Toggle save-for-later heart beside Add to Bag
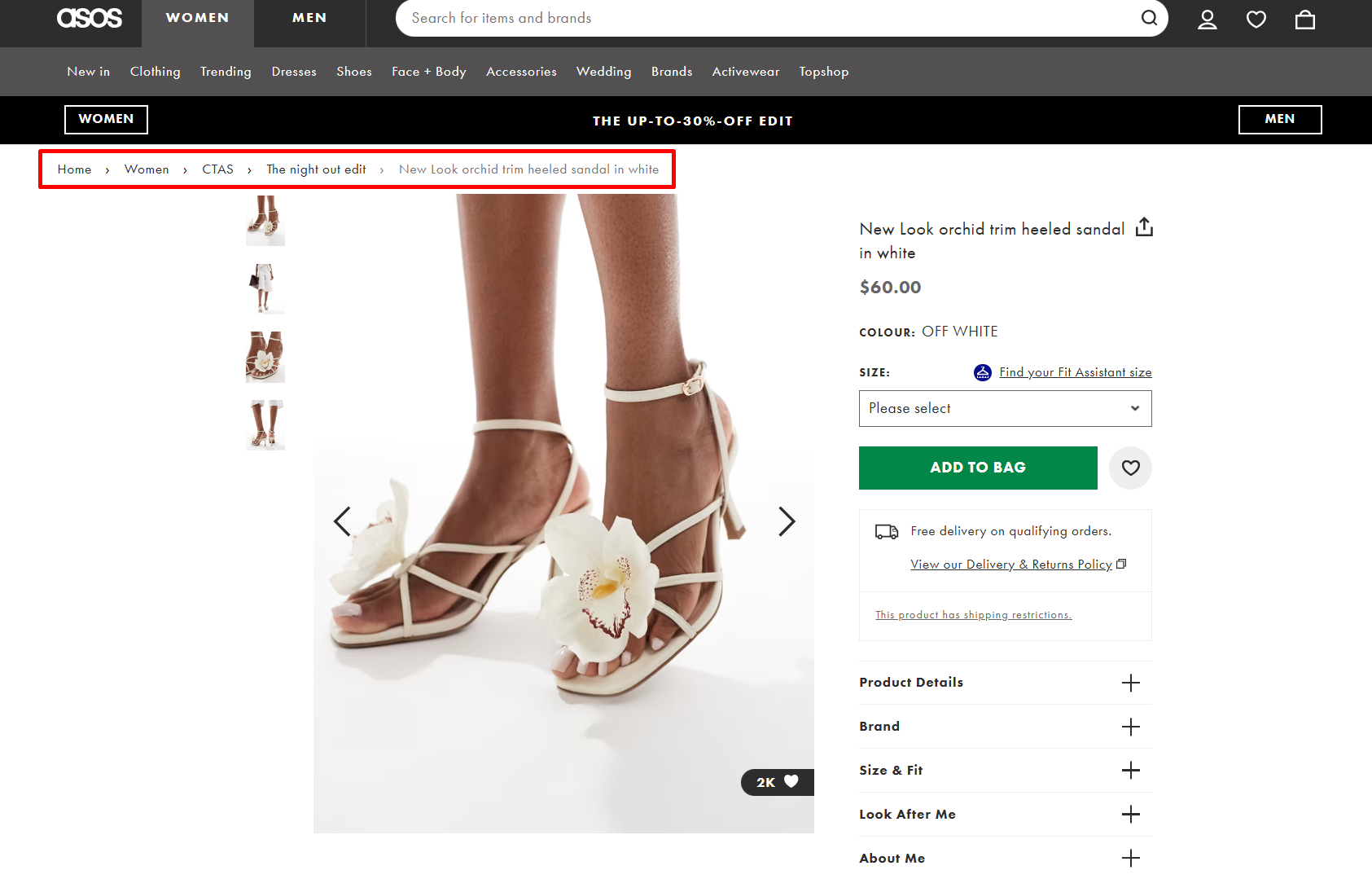 (1130, 468)
